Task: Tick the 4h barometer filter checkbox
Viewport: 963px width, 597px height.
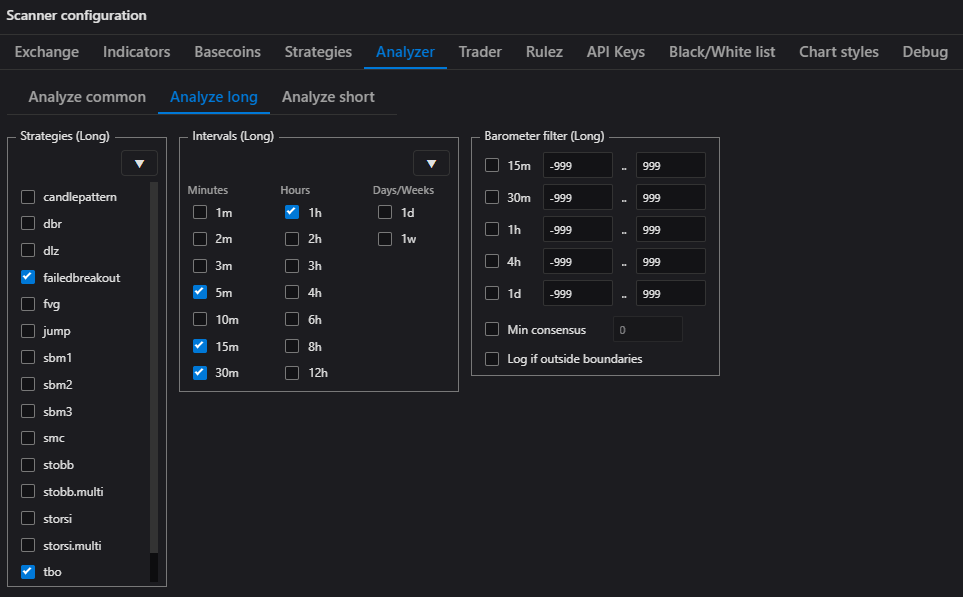Action: tap(492, 261)
